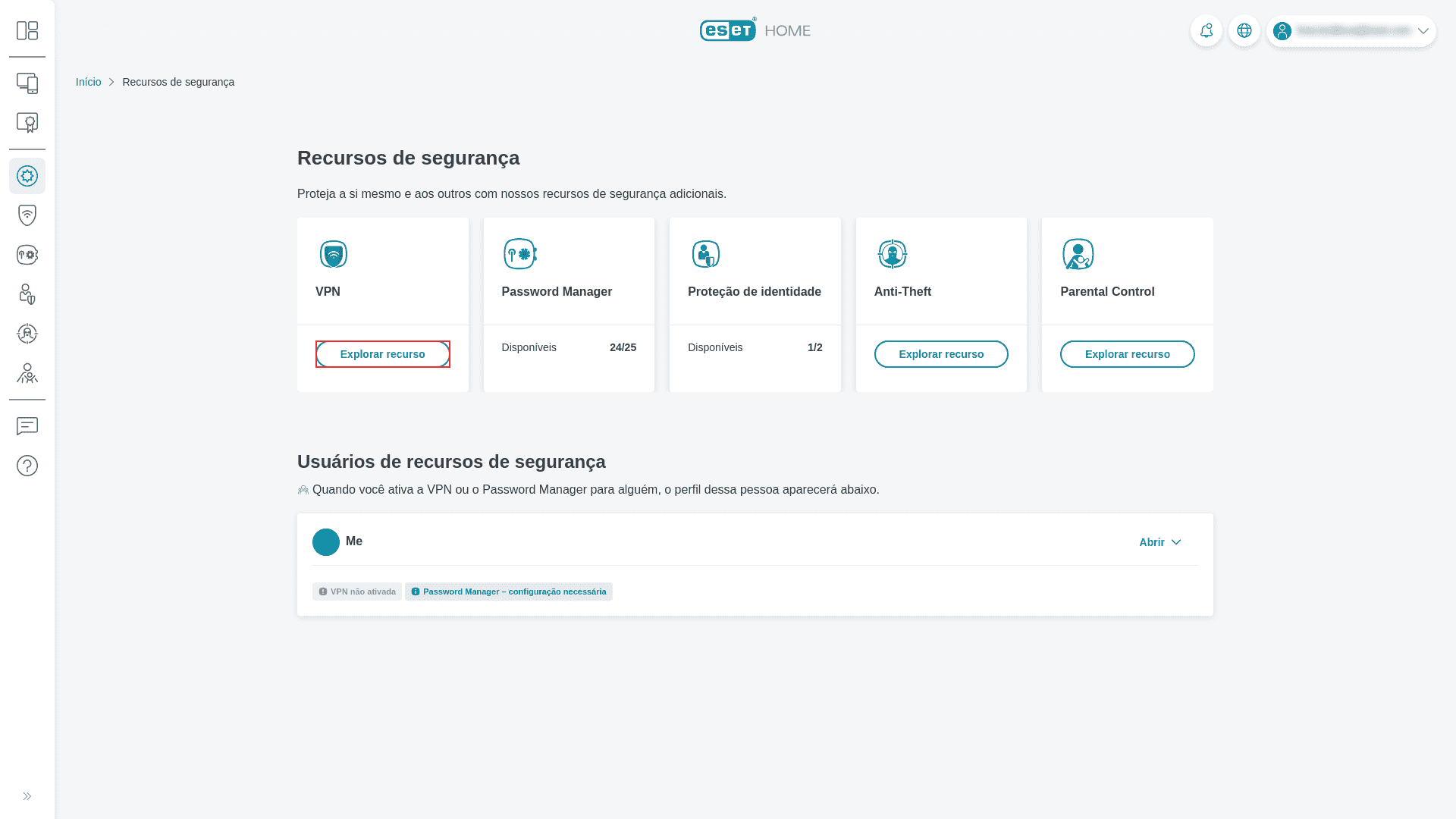Open the dashboard icon in sidebar

[x=27, y=30]
